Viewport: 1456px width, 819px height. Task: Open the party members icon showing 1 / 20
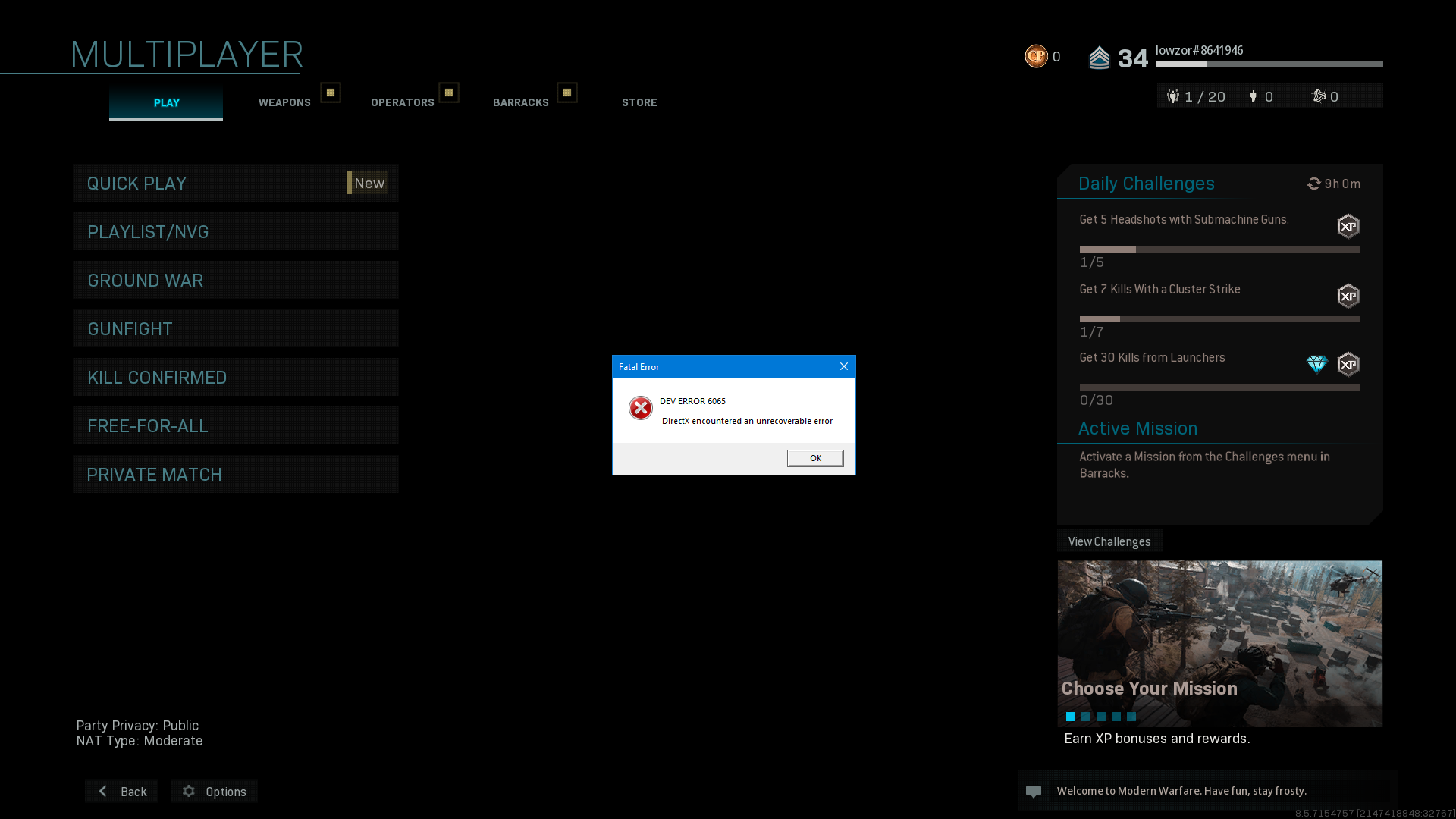1173,96
